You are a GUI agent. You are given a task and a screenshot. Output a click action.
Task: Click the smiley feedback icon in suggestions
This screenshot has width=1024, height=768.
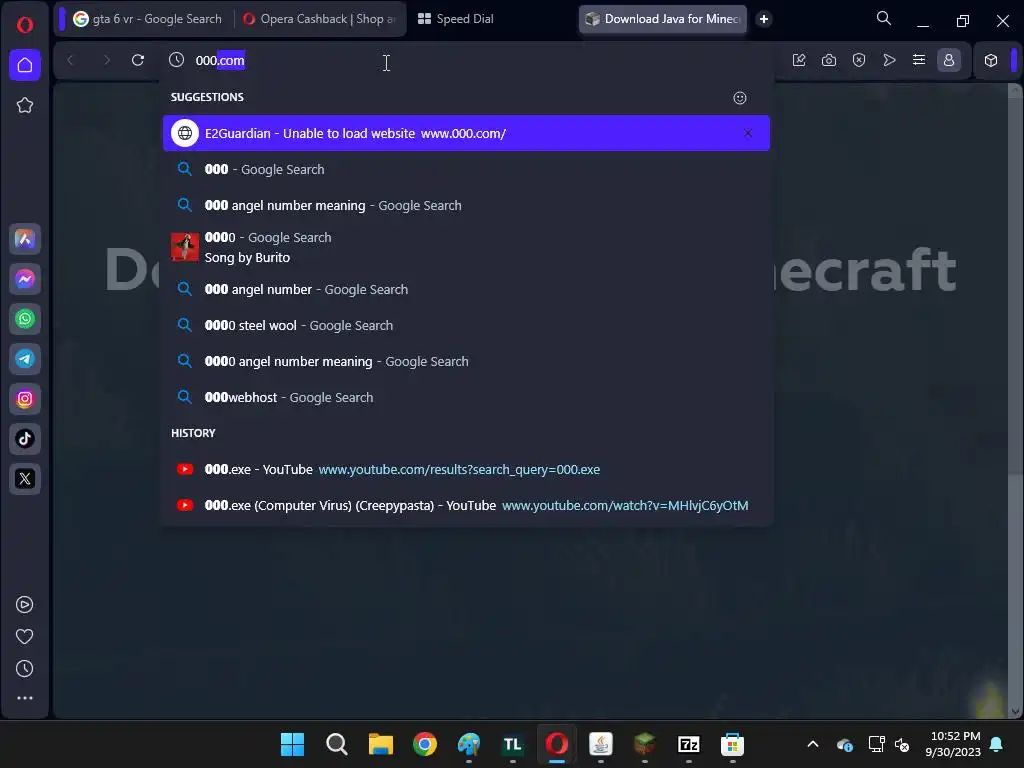point(740,98)
